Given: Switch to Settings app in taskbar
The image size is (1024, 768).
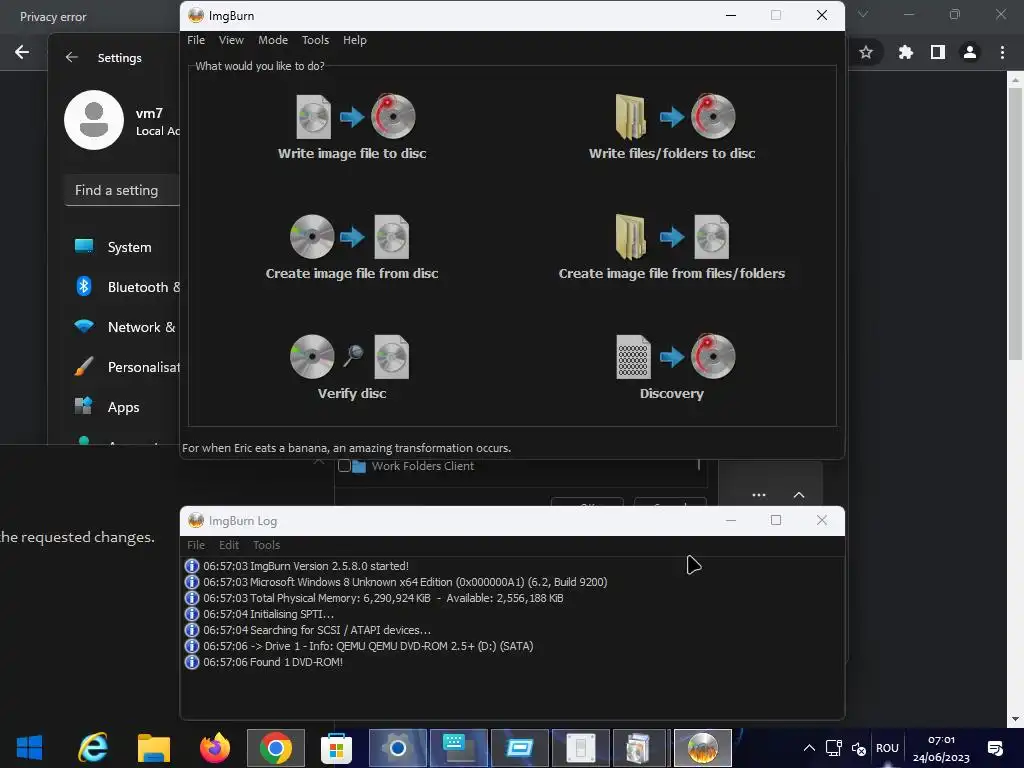Looking at the screenshot, I should [x=398, y=748].
